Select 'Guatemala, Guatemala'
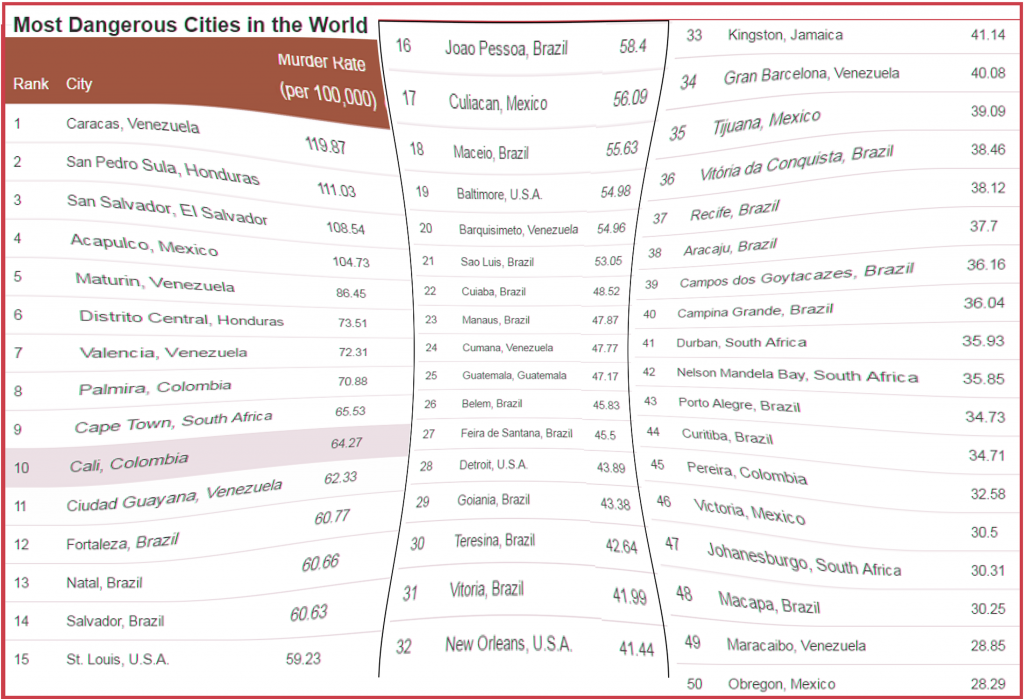This screenshot has width=1024, height=699. click(515, 376)
